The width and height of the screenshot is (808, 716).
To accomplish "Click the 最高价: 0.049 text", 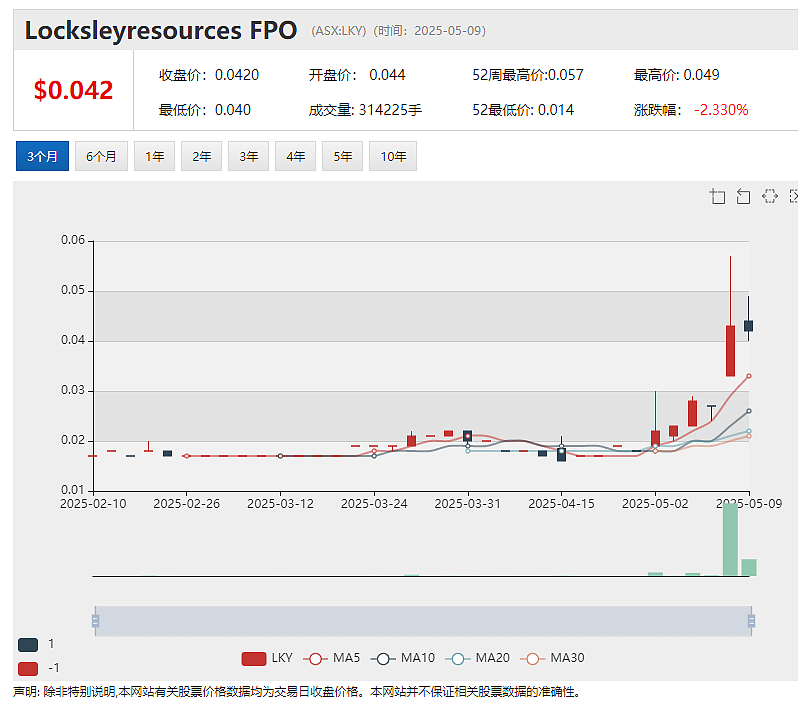I will pyautogui.click(x=676, y=75).
